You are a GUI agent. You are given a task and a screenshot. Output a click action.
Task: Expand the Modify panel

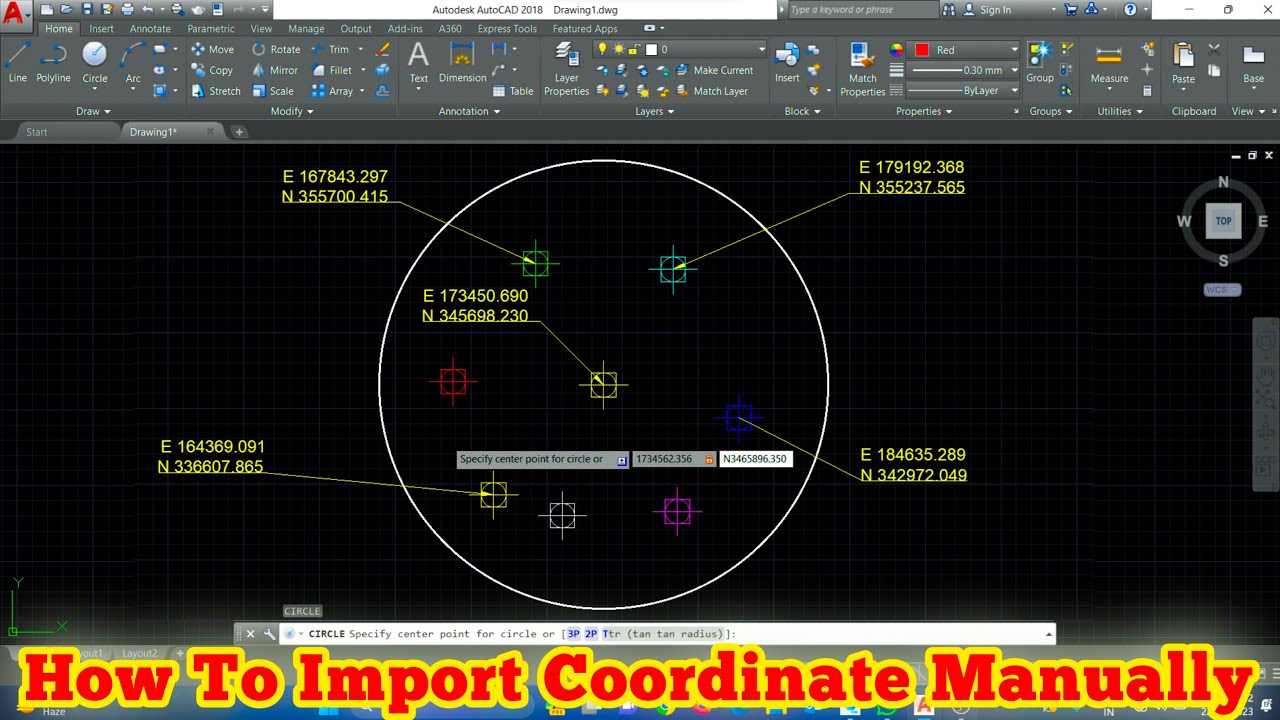click(292, 111)
